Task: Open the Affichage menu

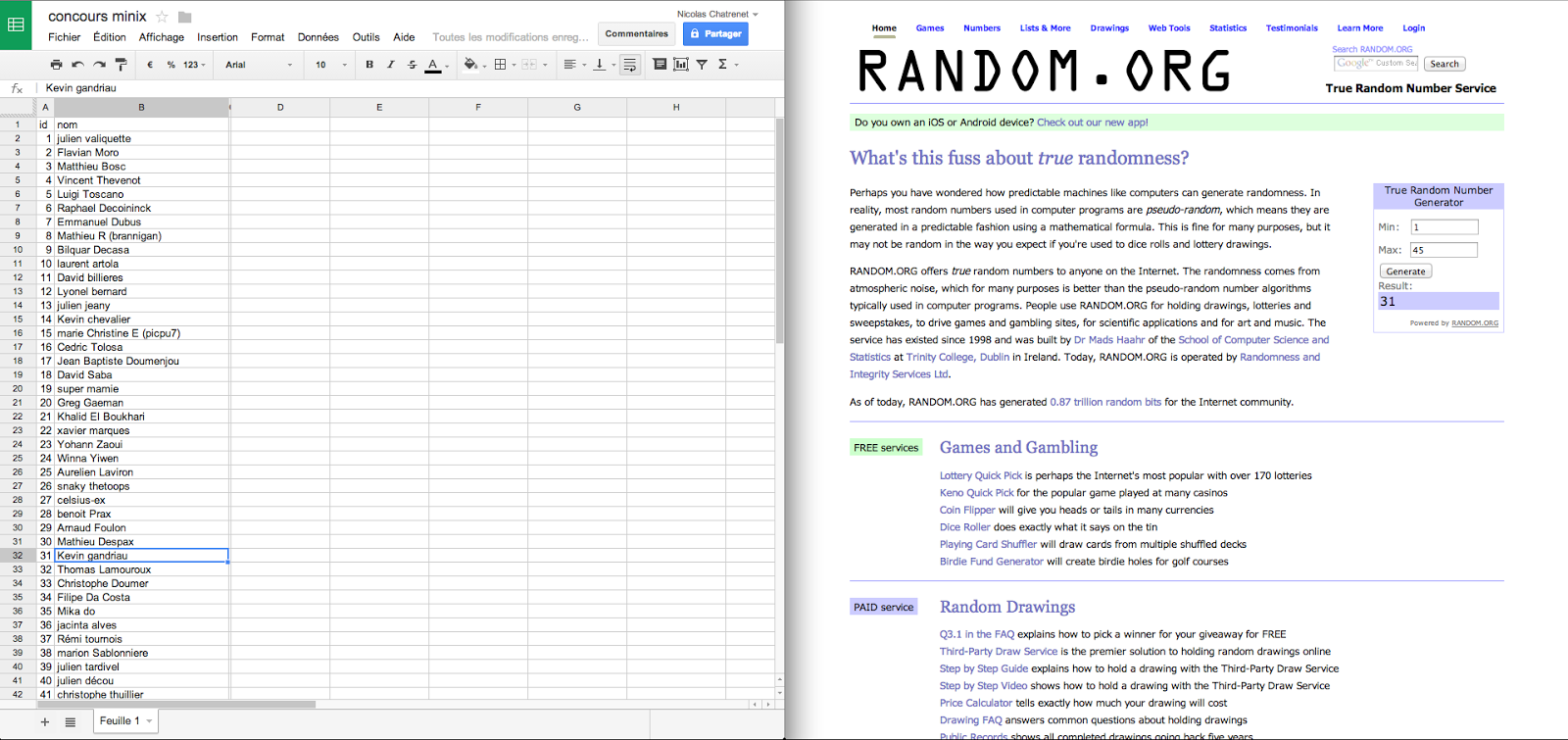Action: click(162, 37)
